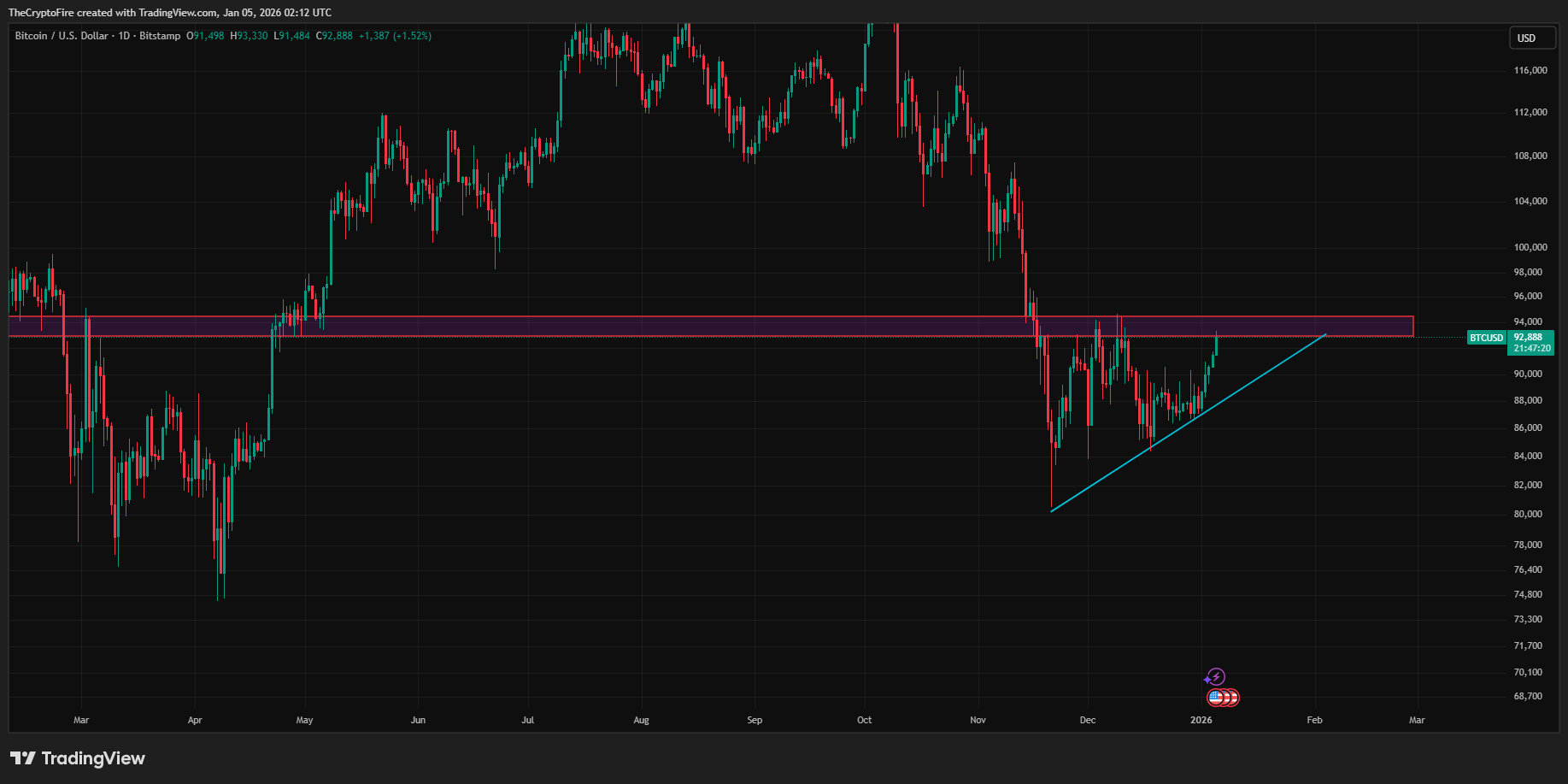Image resolution: width=1568 pixels, height=784 pixels.
Task: Click the +1,387 (+1.52%) change text
Action: point(394,36)
